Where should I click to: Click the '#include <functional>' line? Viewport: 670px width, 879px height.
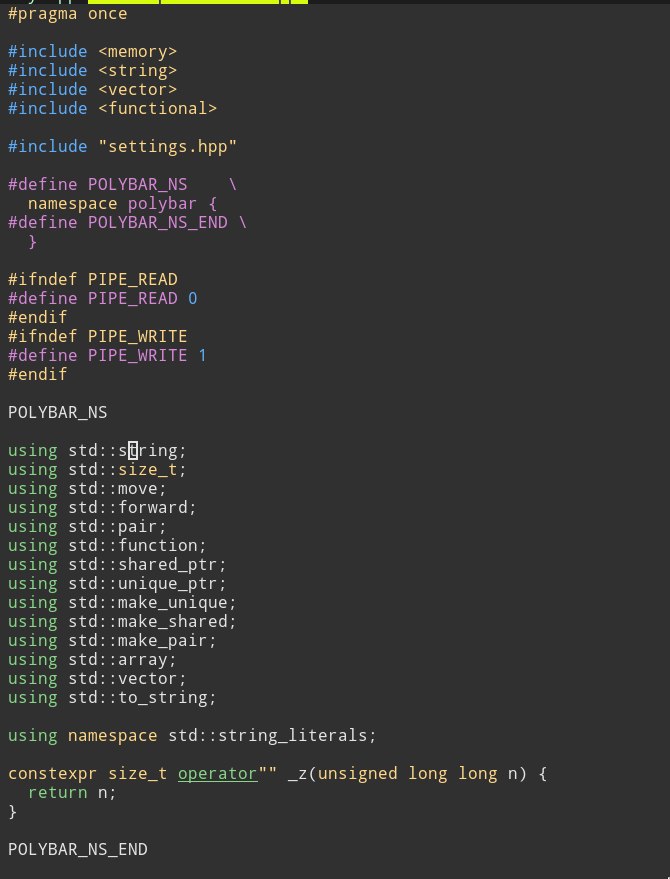(x=112, y=109)
